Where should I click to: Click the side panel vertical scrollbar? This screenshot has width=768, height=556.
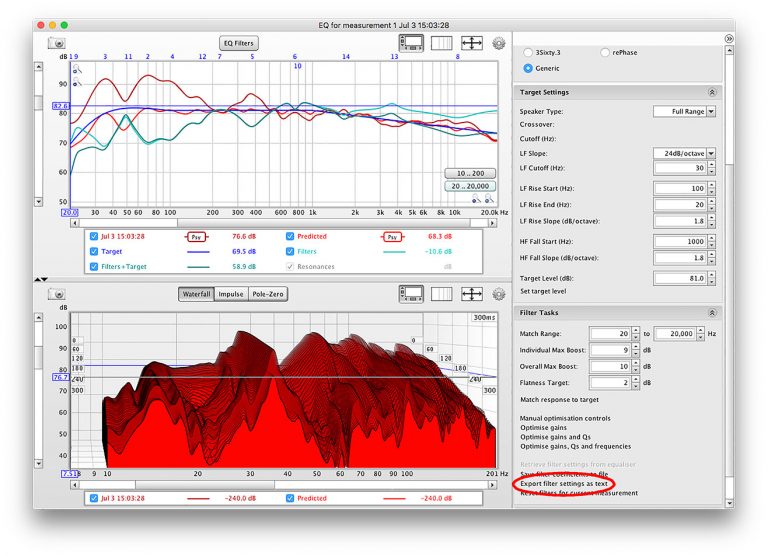[729, 277]
